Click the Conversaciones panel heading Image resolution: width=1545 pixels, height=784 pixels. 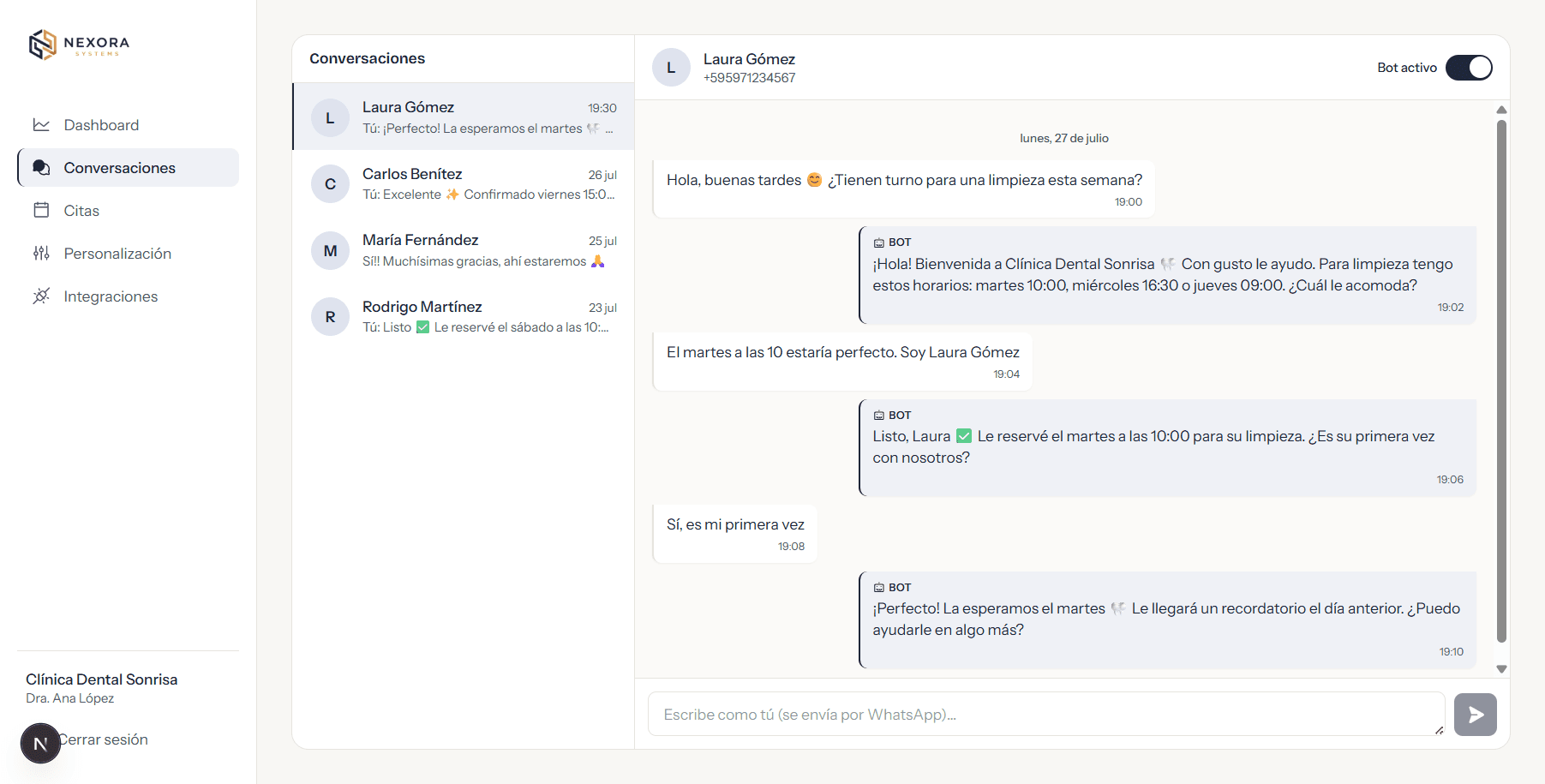click(x=367, y=58)
